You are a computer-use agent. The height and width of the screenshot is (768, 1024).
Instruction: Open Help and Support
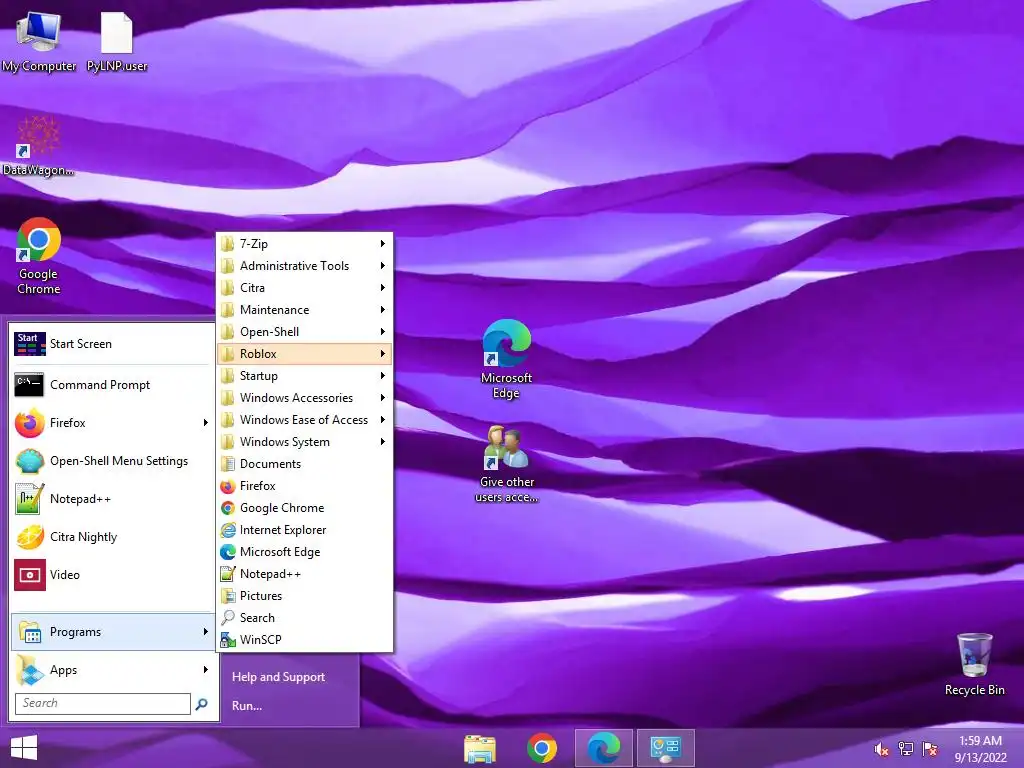point(278,677)
